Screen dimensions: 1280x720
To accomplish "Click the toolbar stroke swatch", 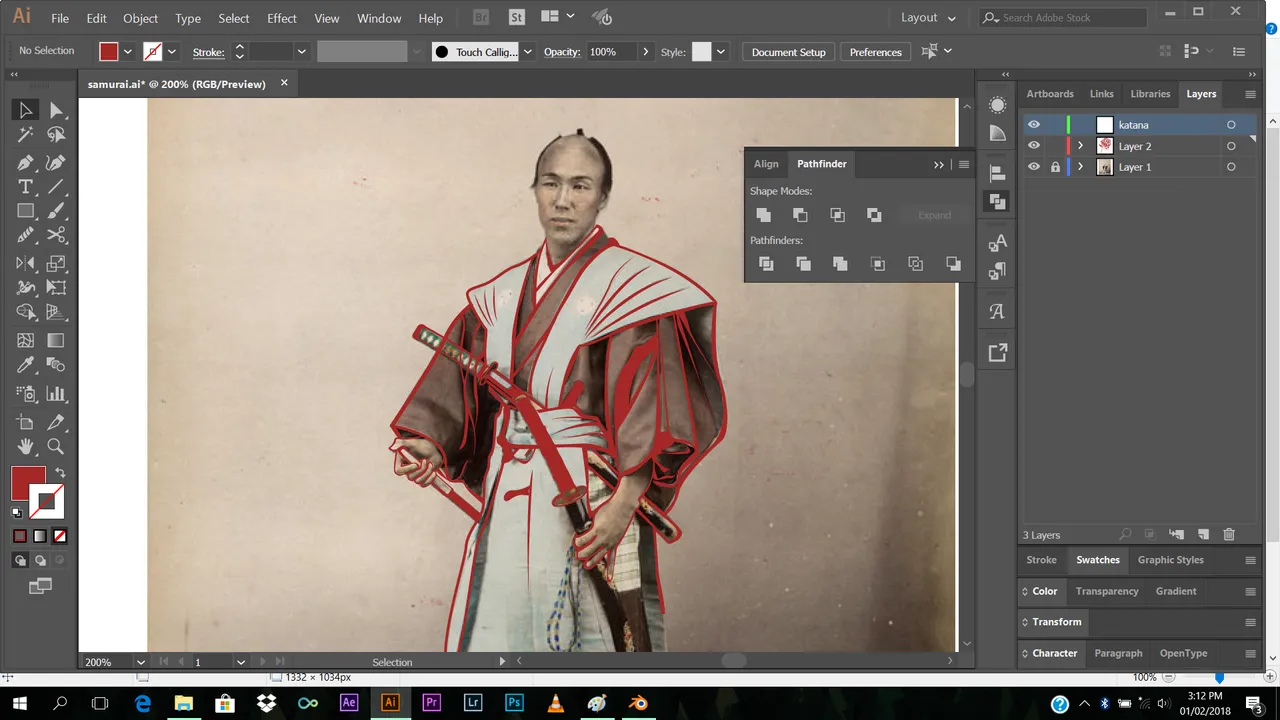I will (x=47, y=500).
